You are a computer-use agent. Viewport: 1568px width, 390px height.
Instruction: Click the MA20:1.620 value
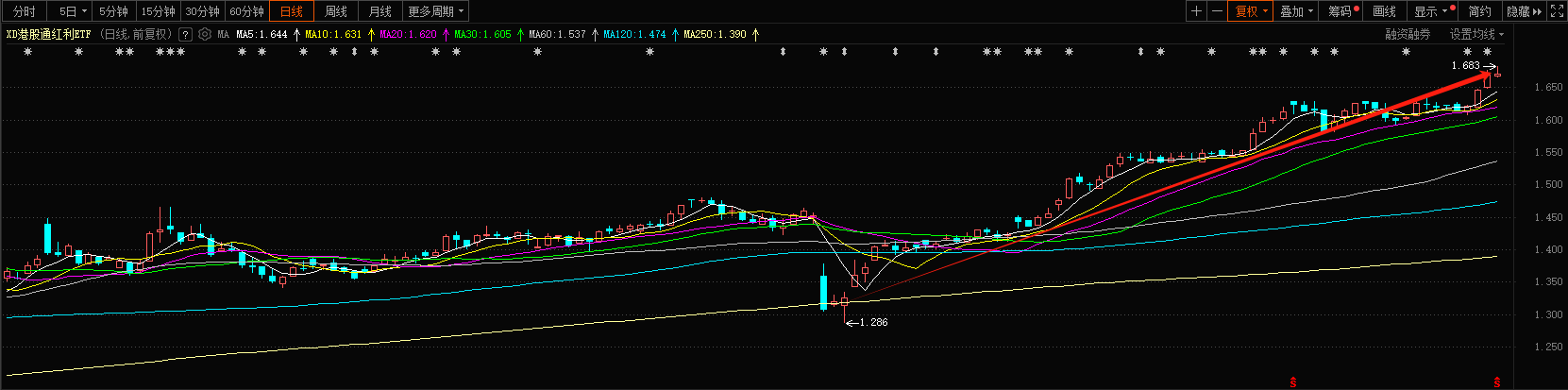click(x=408, y=34)
